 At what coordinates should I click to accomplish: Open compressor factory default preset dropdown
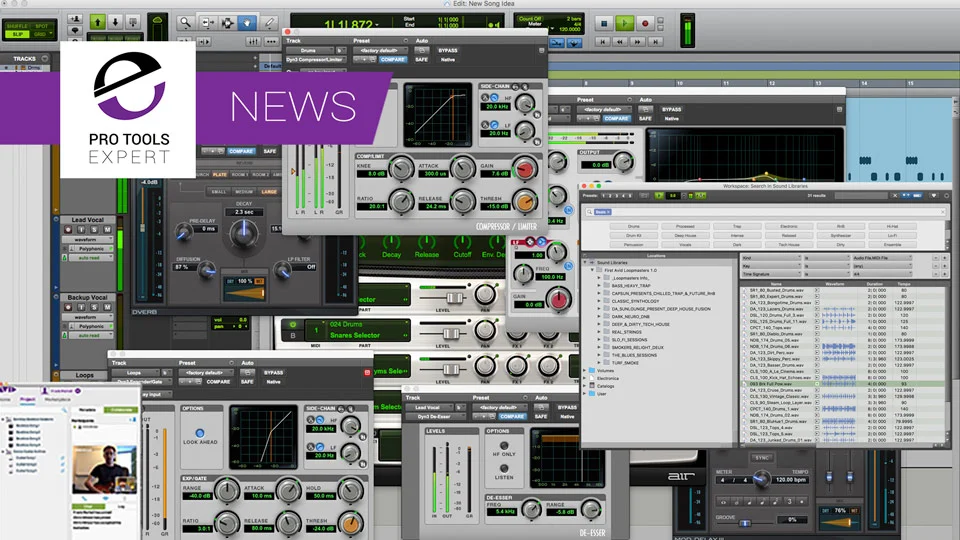pyautogui.click(x=380, y=50)
